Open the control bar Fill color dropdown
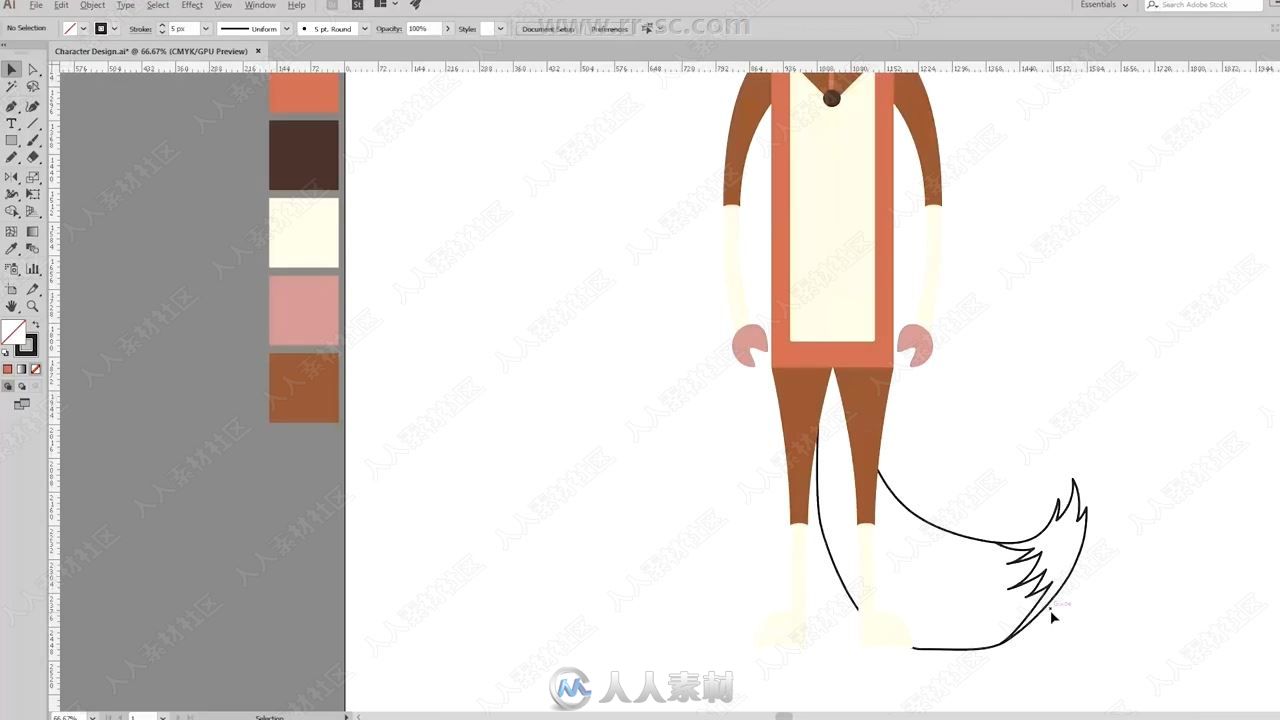 [x=83, y=29]
